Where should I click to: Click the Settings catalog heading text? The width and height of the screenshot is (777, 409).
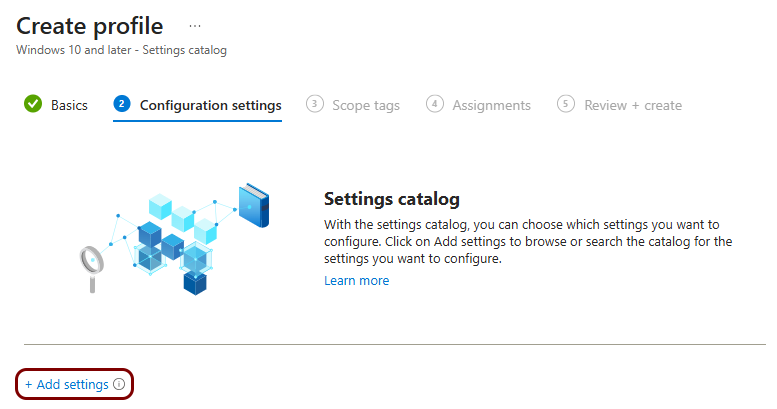click(391, 198)
